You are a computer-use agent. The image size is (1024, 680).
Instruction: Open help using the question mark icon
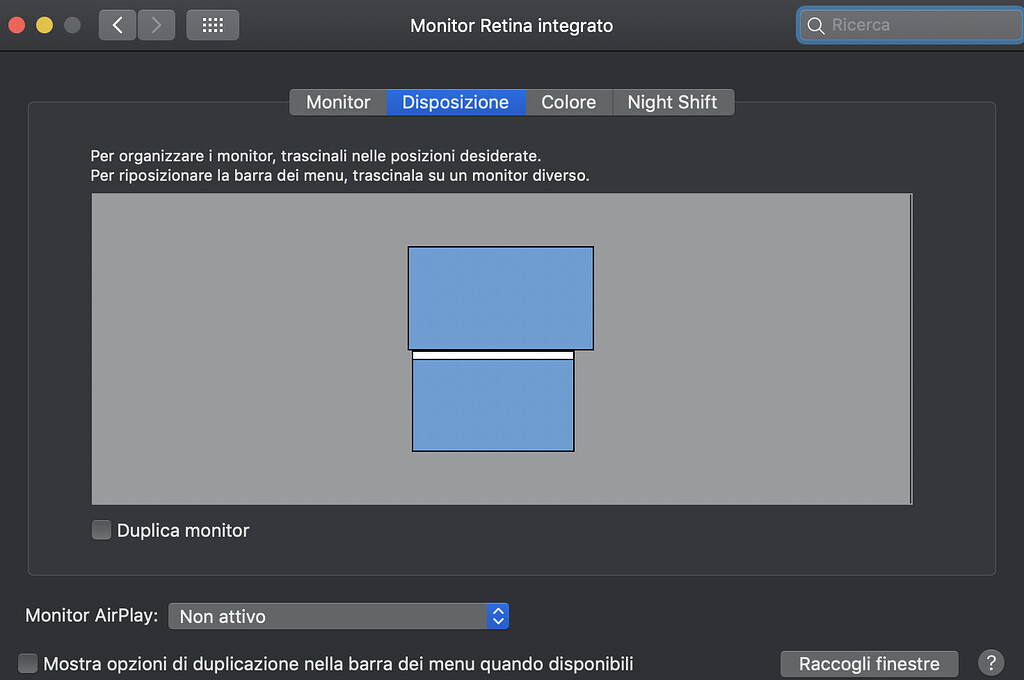(990, 663)
